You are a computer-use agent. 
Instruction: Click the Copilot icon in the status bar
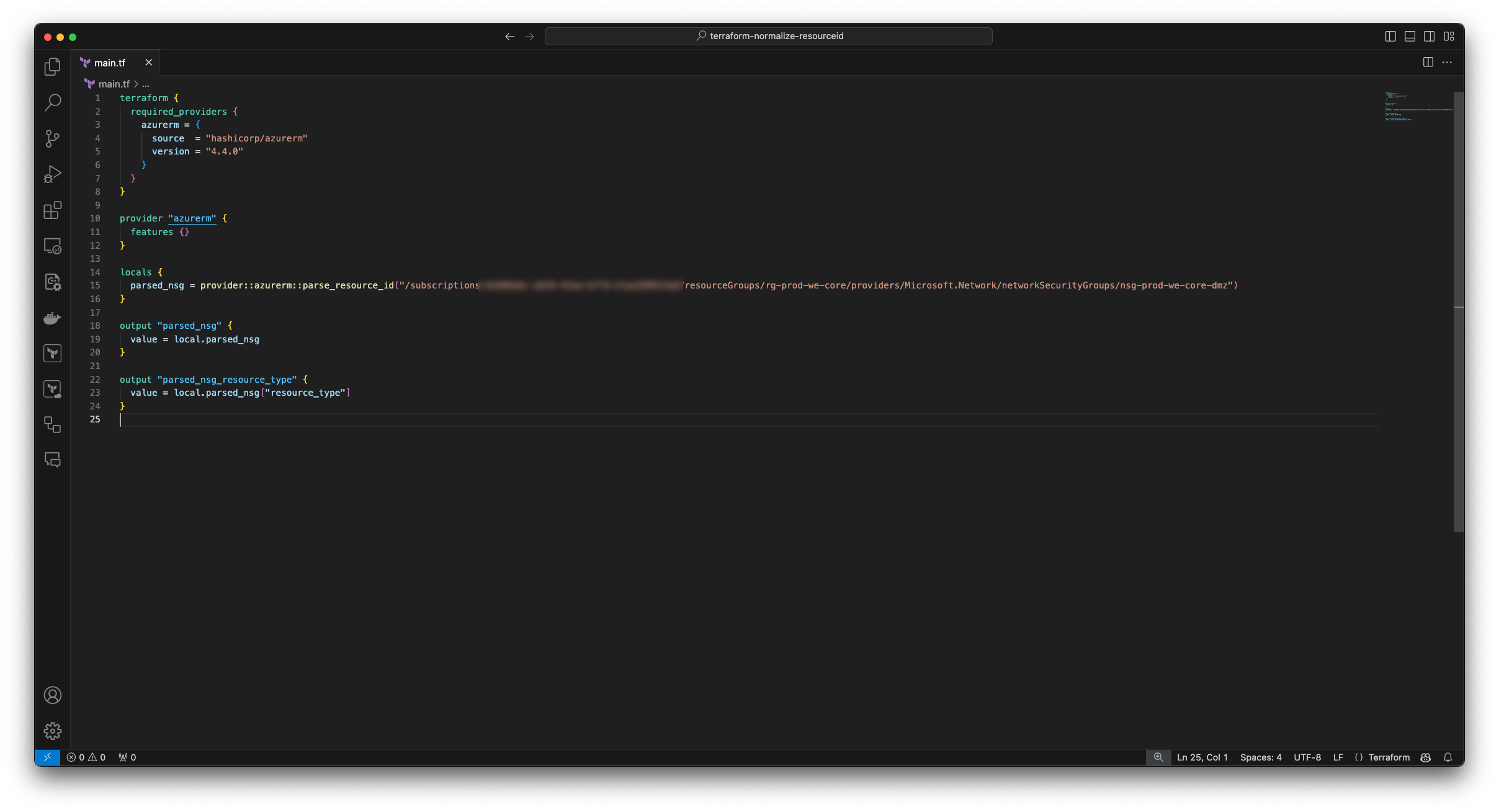[x=1425, y=757]
